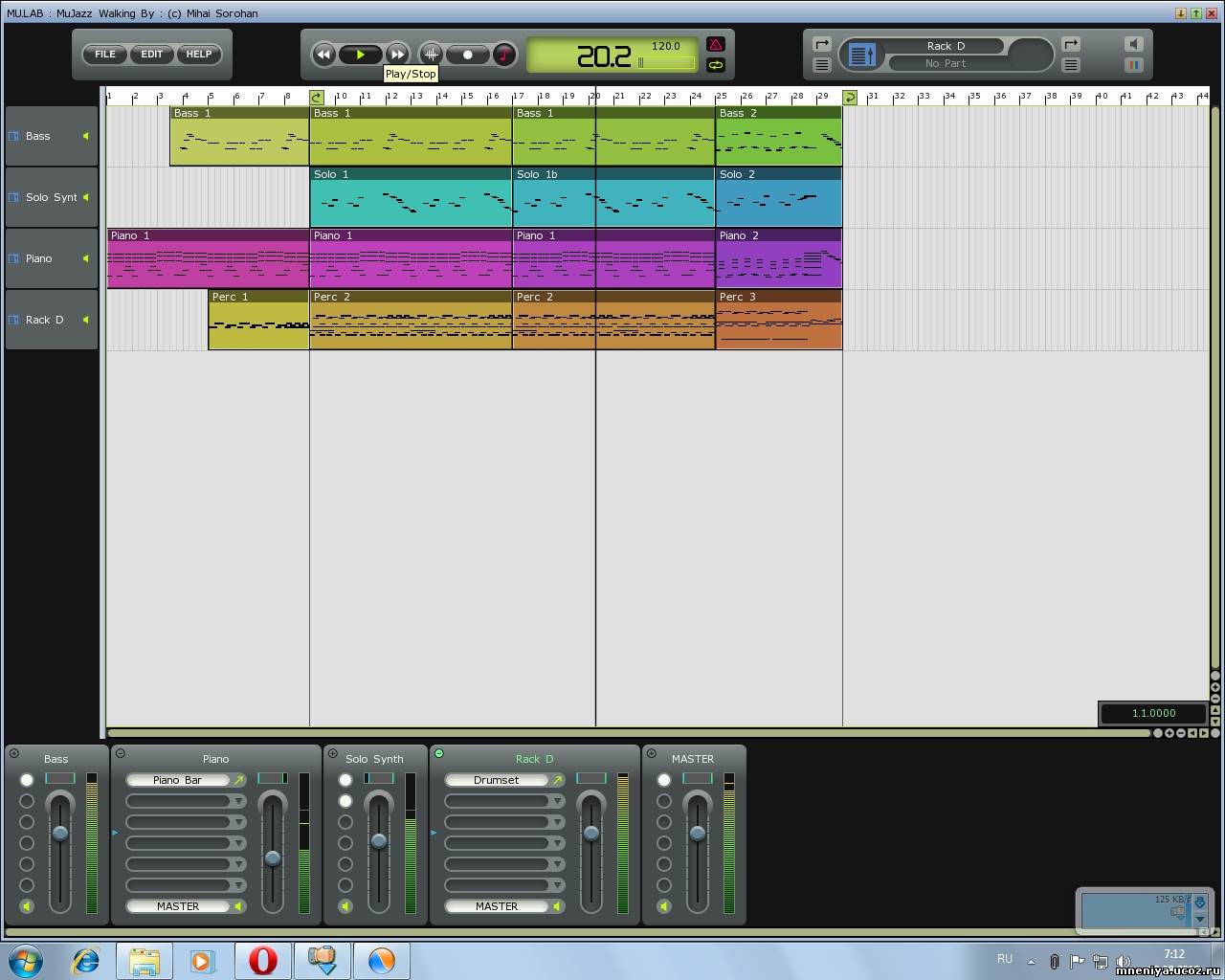Start recording with the record button
The image size is (1225, 980).
click(x=468, y=55)
